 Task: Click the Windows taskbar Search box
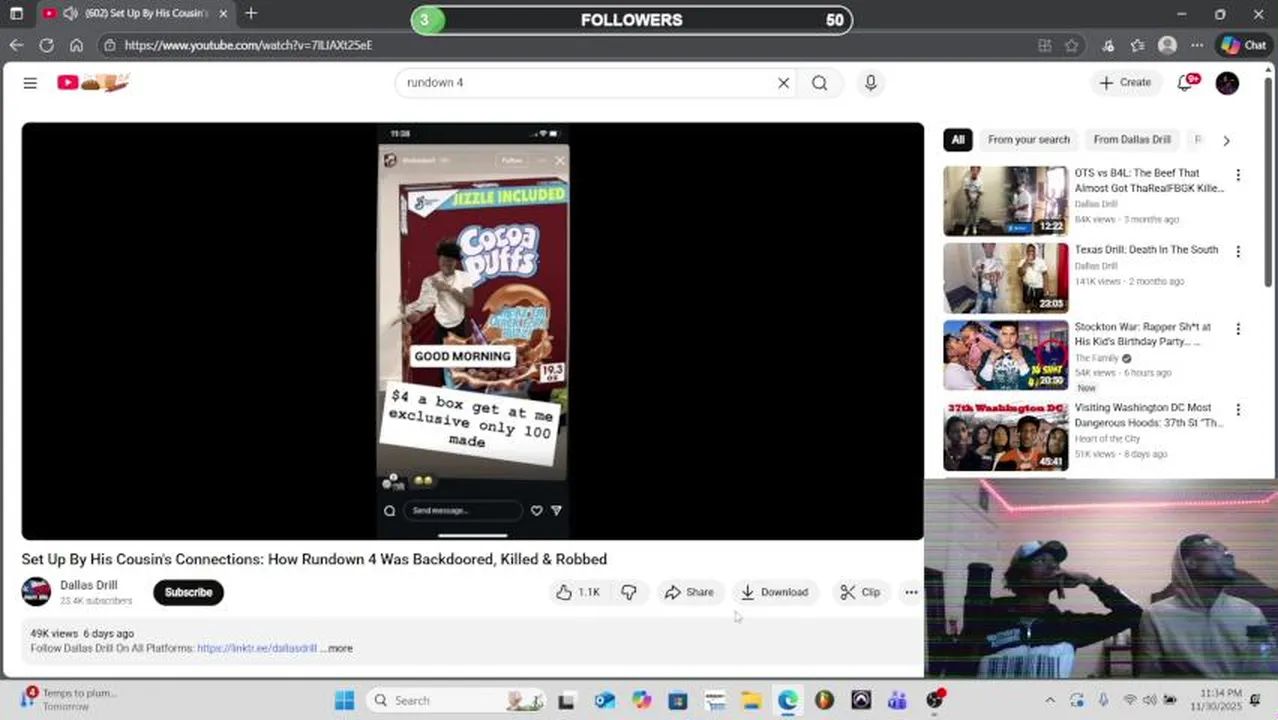[456, 700]
